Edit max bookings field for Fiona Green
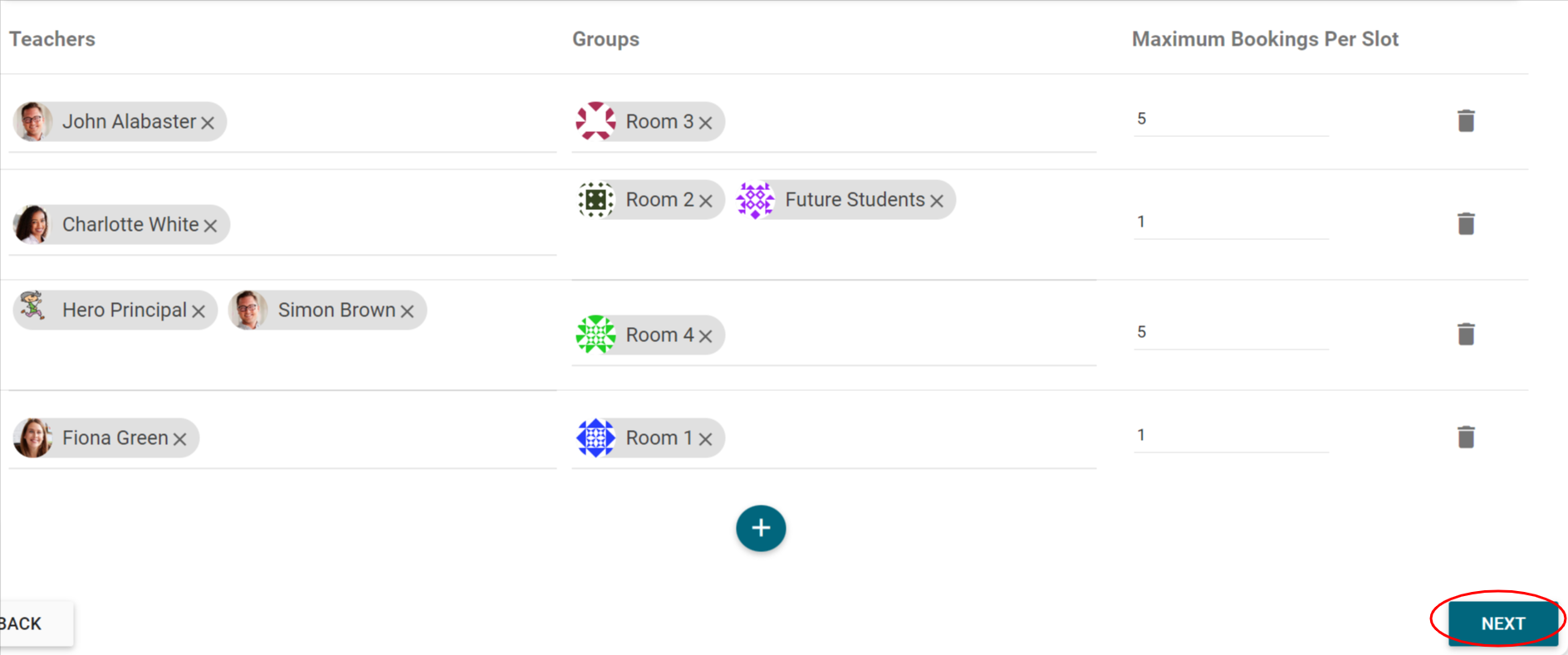This screenshot has width=1568, height=655. (x=1230, y=435)
